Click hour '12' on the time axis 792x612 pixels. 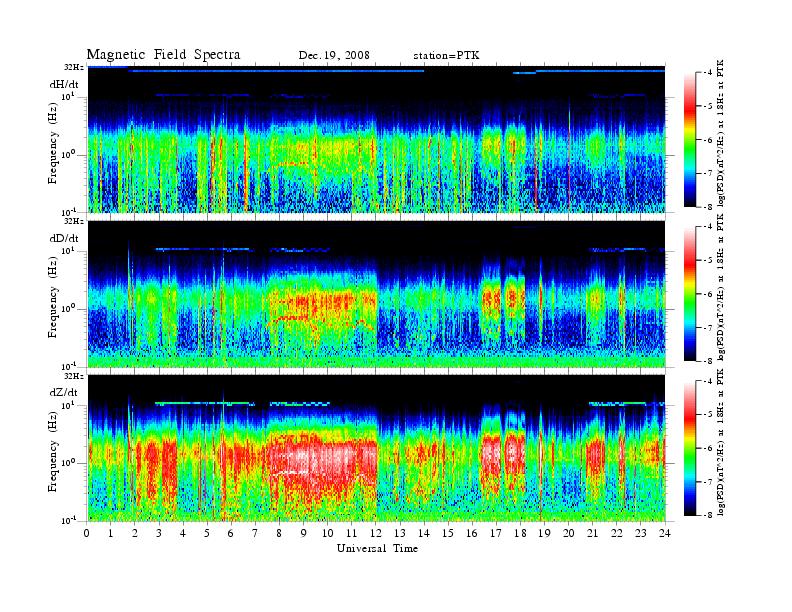tap(375, 533)
